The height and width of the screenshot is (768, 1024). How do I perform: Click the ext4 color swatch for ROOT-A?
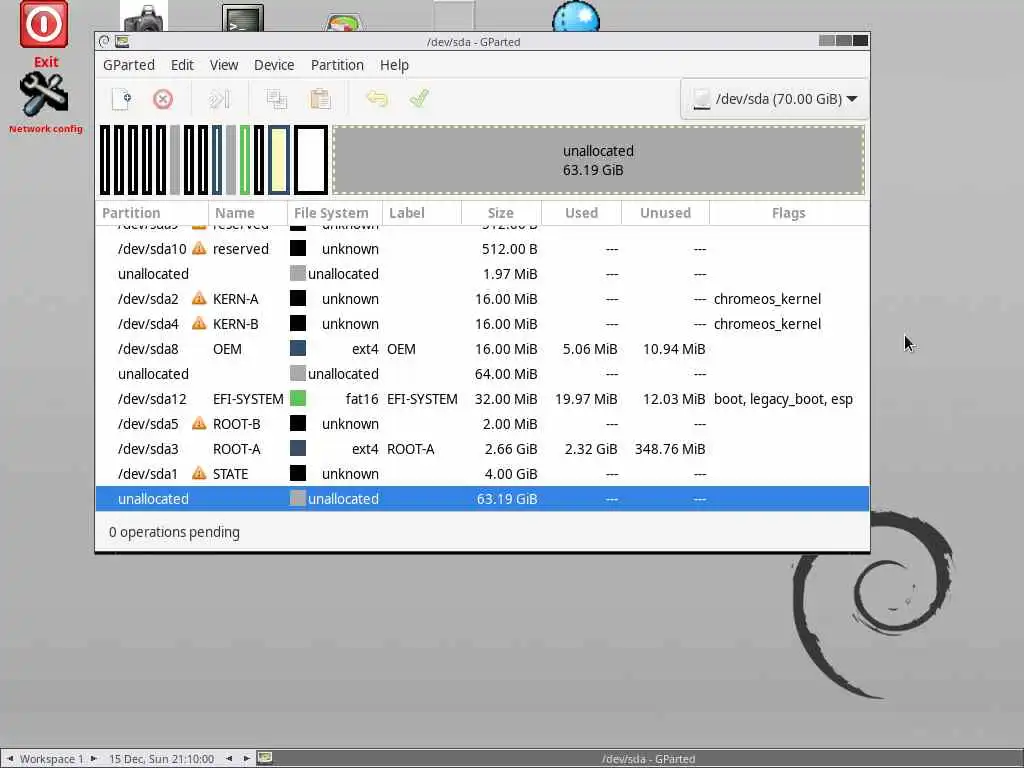click(x=298, y=449)
